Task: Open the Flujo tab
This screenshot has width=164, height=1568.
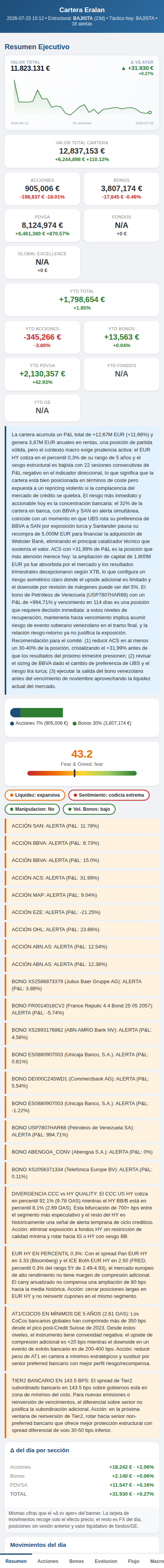Action: (x=134, y=1561)
